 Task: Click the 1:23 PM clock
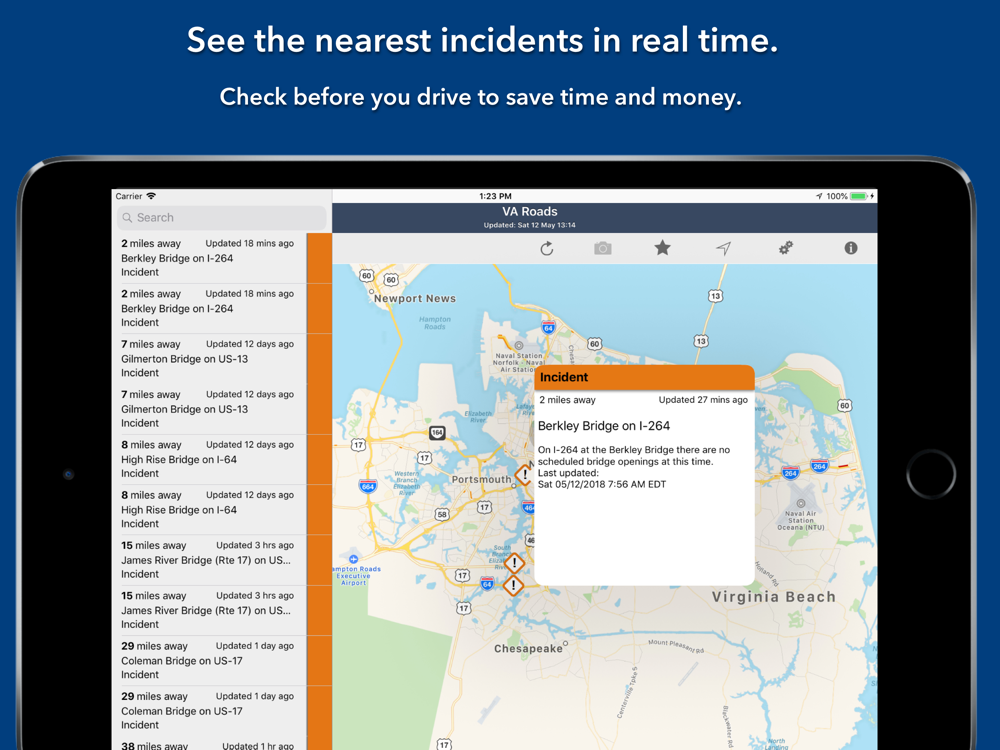point(495,196)
